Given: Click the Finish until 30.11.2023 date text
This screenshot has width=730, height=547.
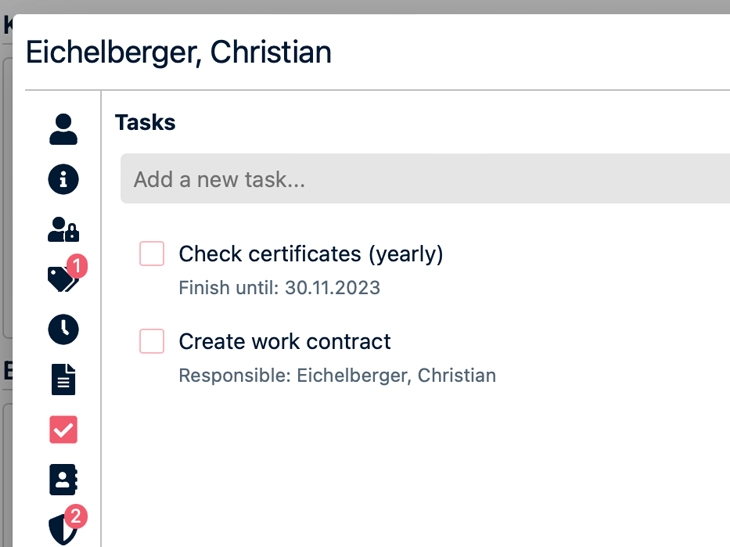Looking at the screenshot, I should click(x=279, y=288).
